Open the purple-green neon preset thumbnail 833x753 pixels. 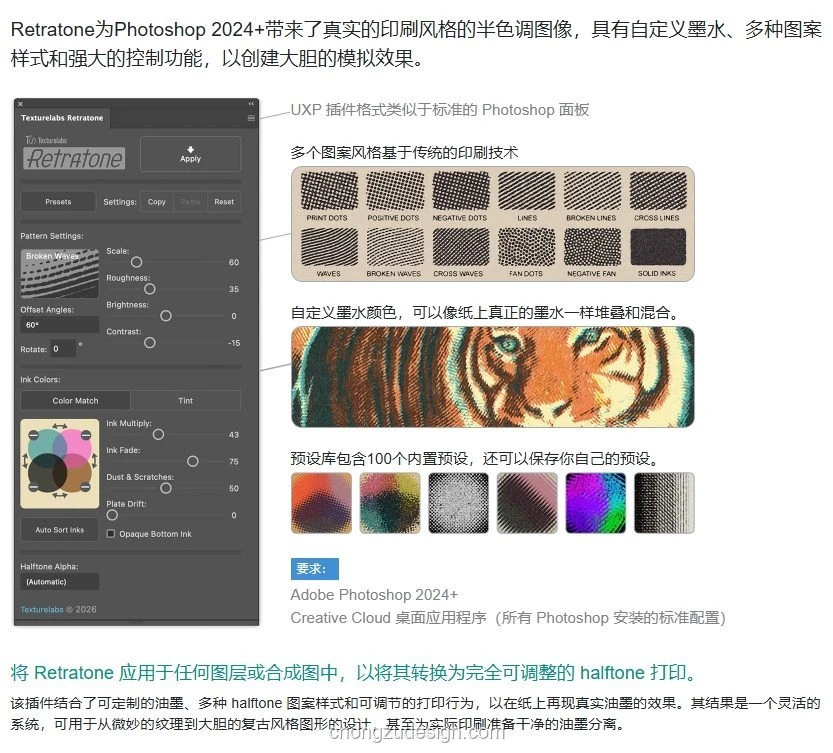click(x=596, y=503)
